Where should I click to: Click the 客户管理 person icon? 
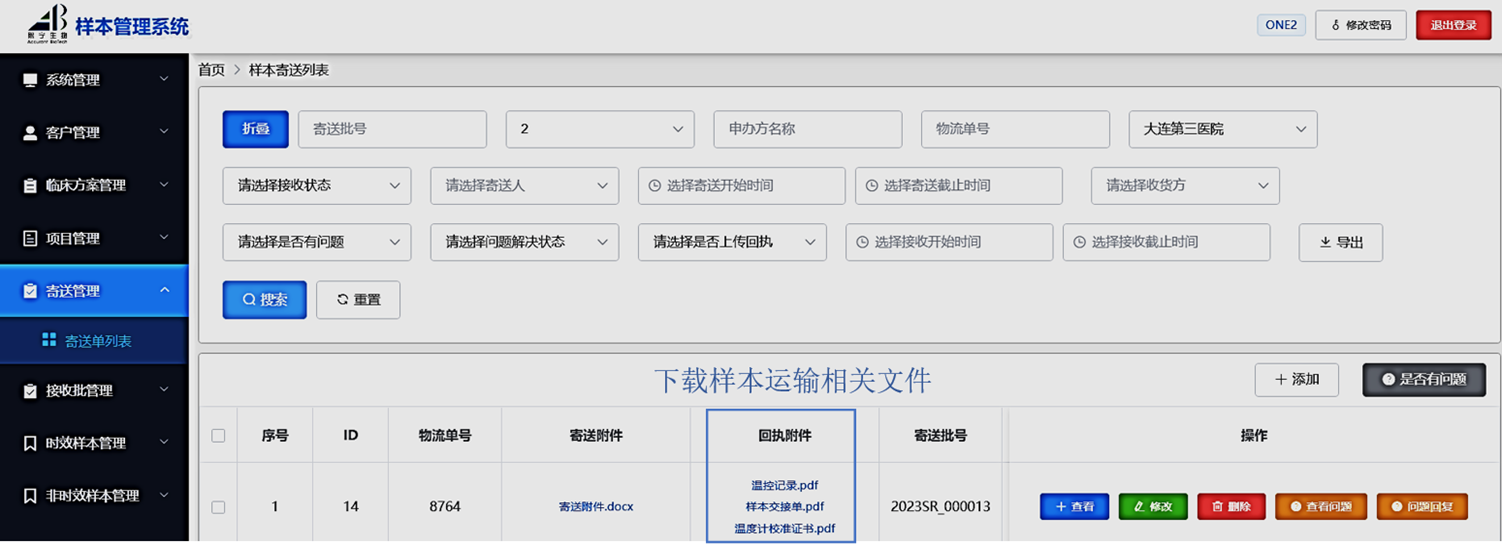30,133
